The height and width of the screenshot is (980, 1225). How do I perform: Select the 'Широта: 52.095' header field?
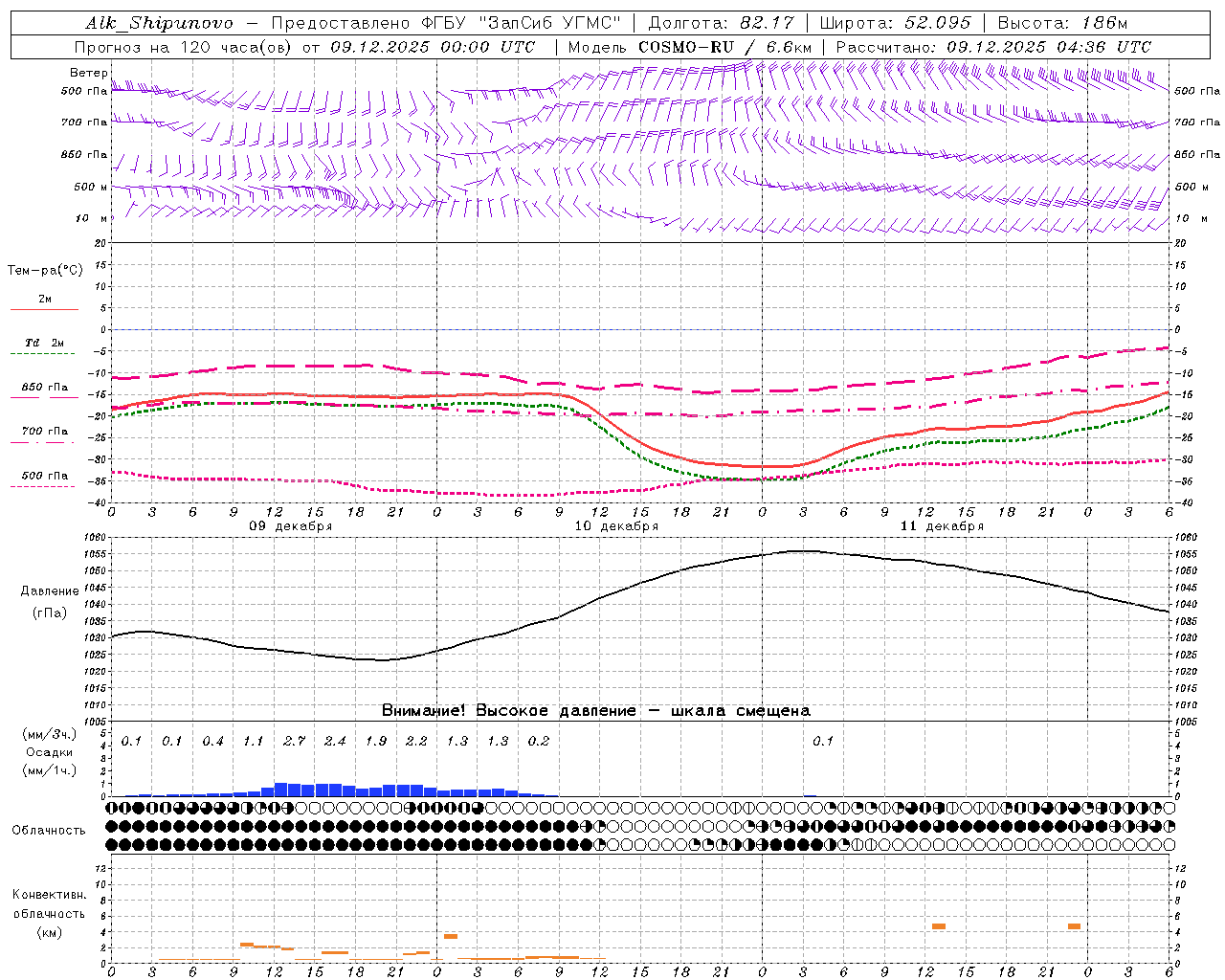(x=896, y=23)
